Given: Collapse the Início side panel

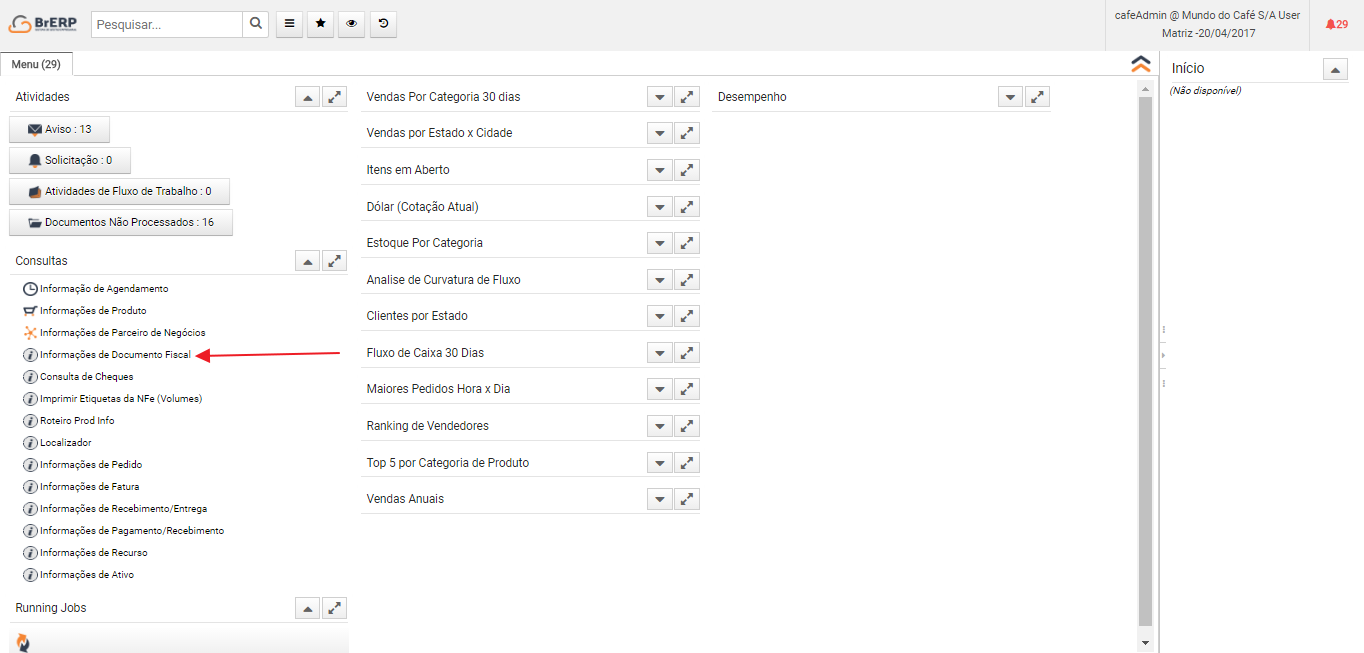Looking at the screenshot, I should [x=1335, y=69].
